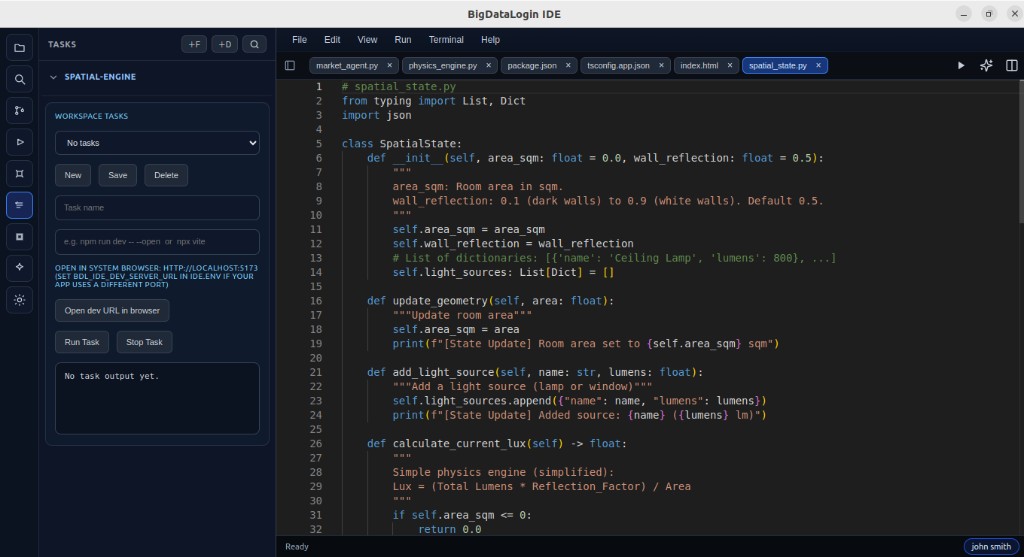Focus the task command input field
Image resolution: width=1024 pixels, height=557 pixels.
(157, 242)
